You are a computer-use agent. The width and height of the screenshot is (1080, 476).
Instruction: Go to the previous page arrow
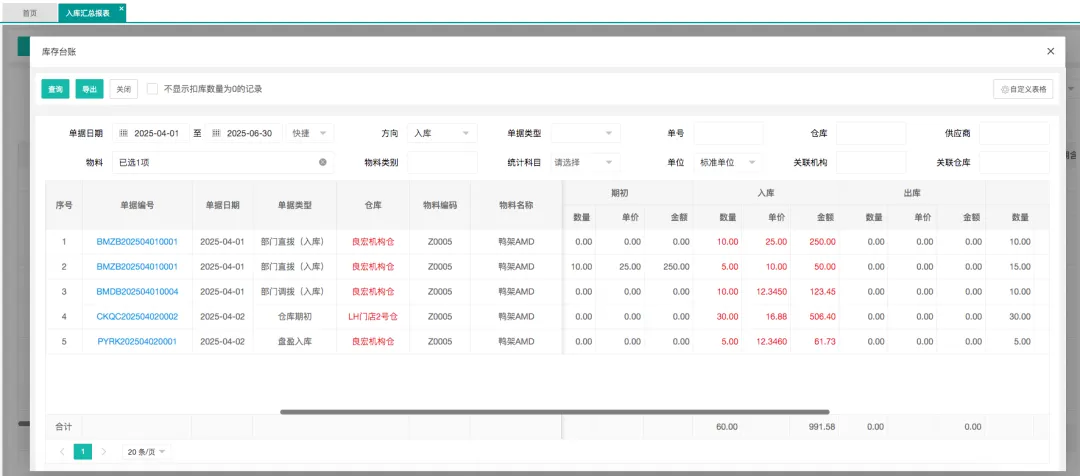pos(62,452)
